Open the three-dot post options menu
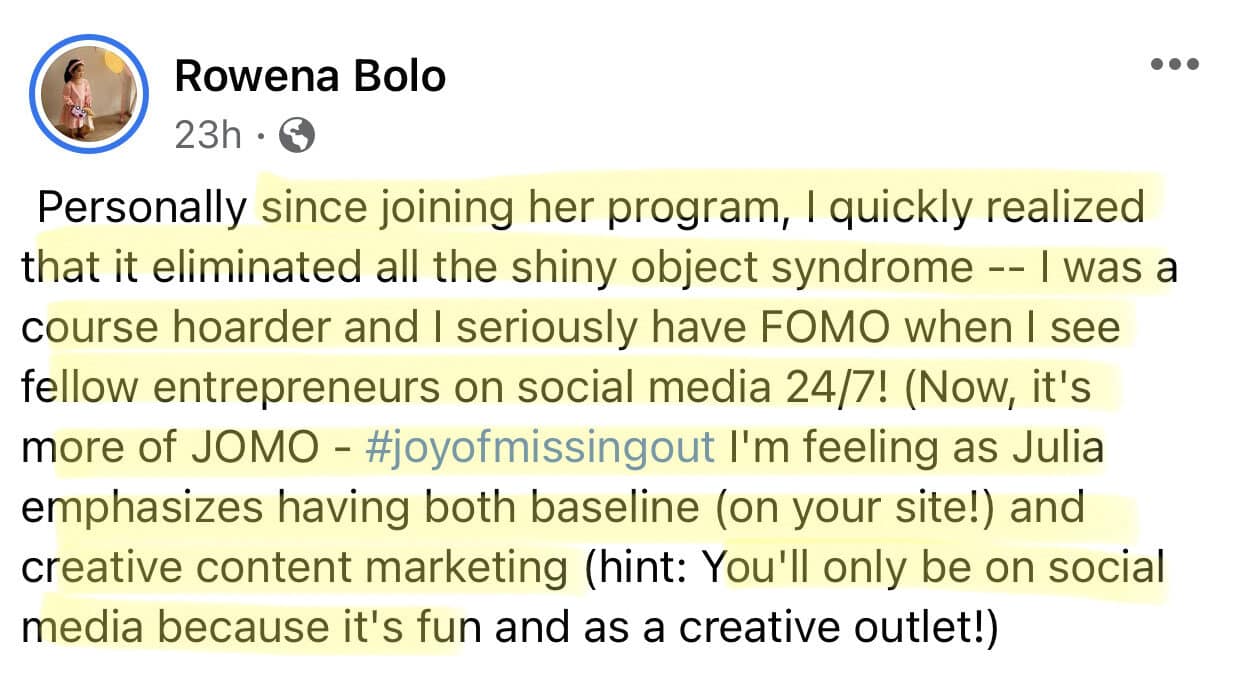This screenshot has height=691, width=1235. [1174, 64]
